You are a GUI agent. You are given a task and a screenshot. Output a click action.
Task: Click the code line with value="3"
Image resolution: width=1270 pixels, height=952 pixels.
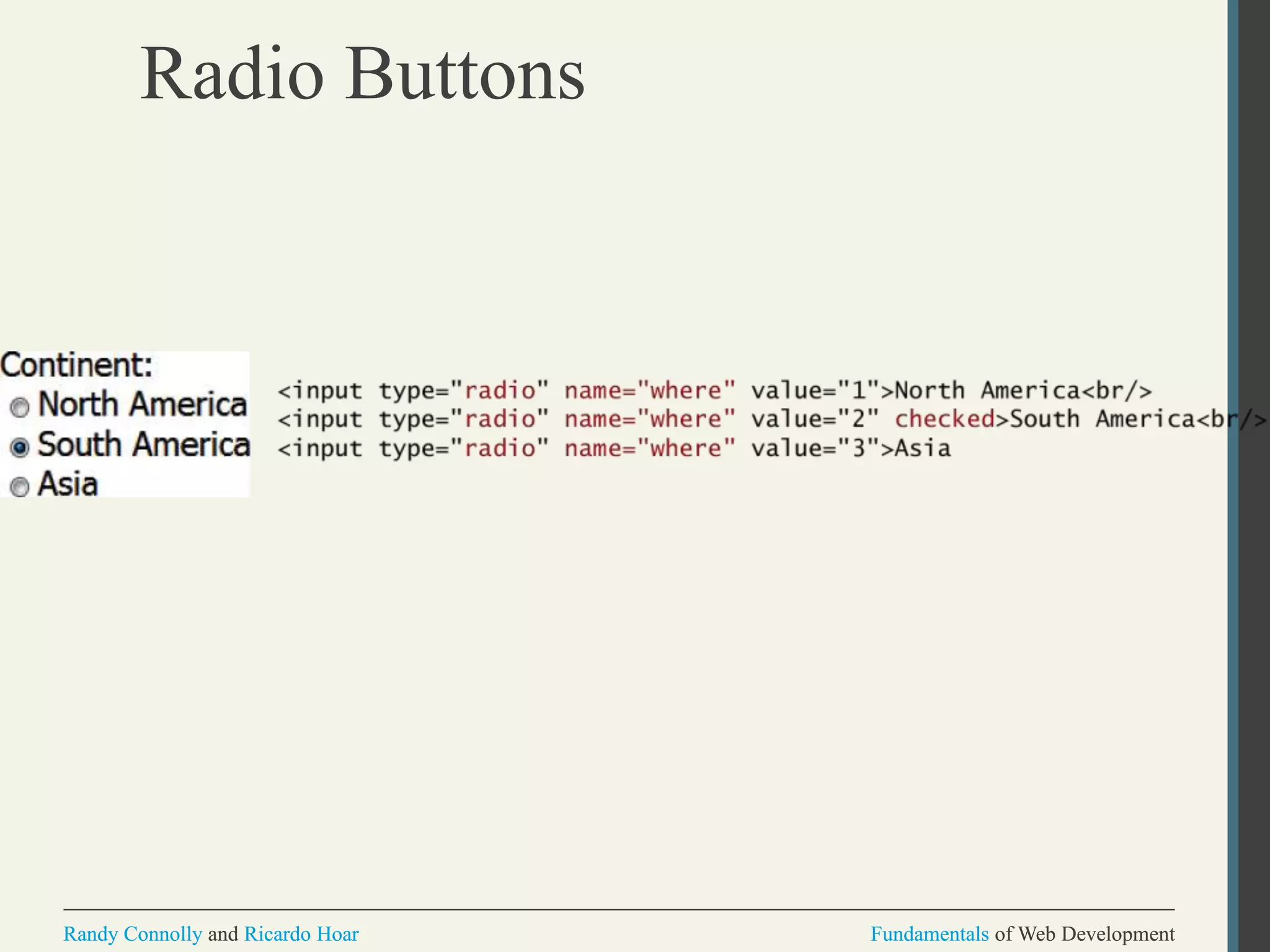click(614, 448)
